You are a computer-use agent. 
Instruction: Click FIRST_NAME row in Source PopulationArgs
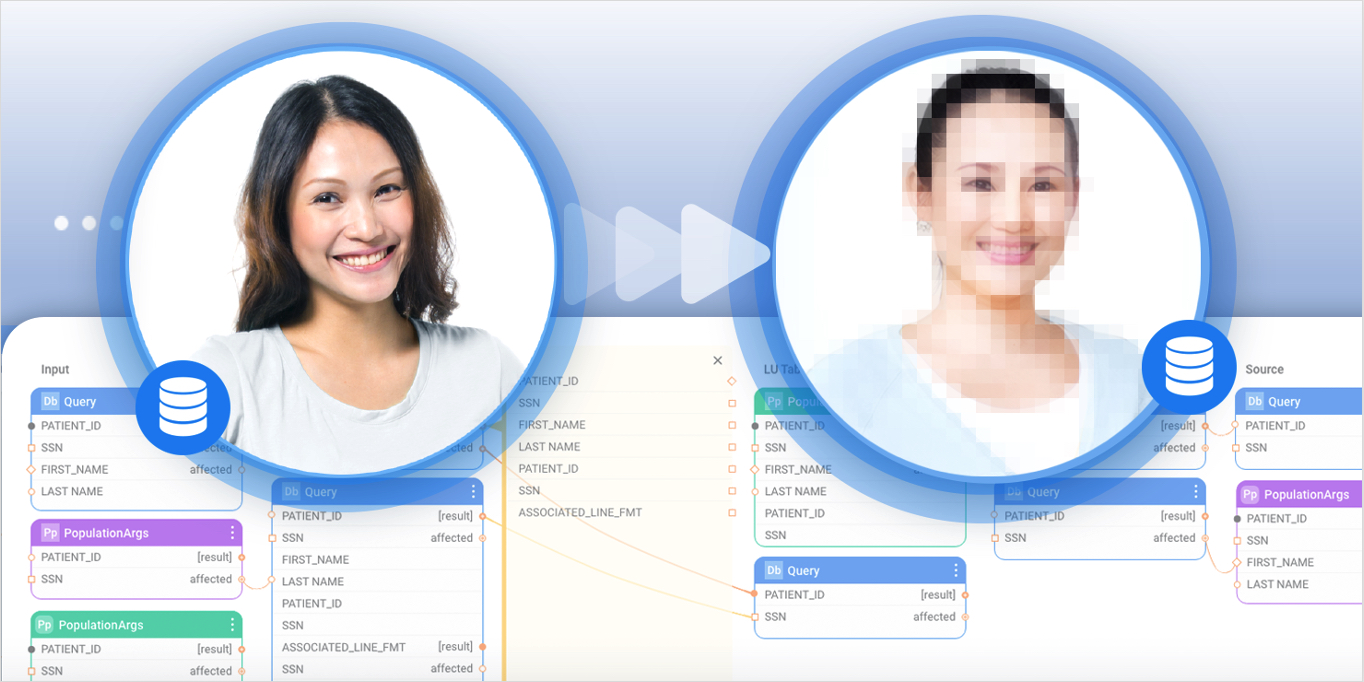pos(1300,563)
